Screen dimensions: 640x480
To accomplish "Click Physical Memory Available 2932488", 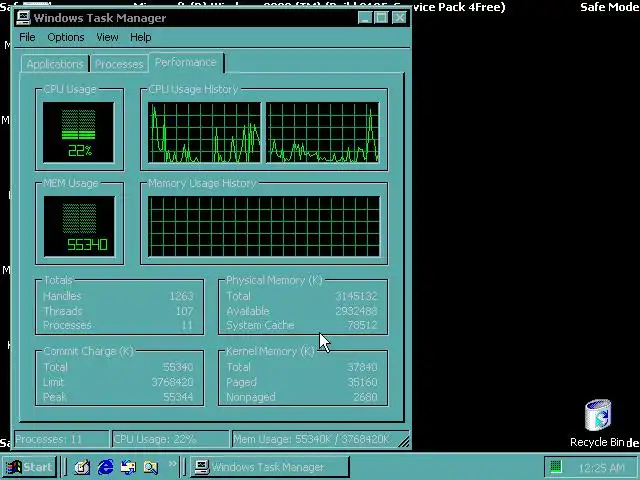I will (x=356, y=311).
